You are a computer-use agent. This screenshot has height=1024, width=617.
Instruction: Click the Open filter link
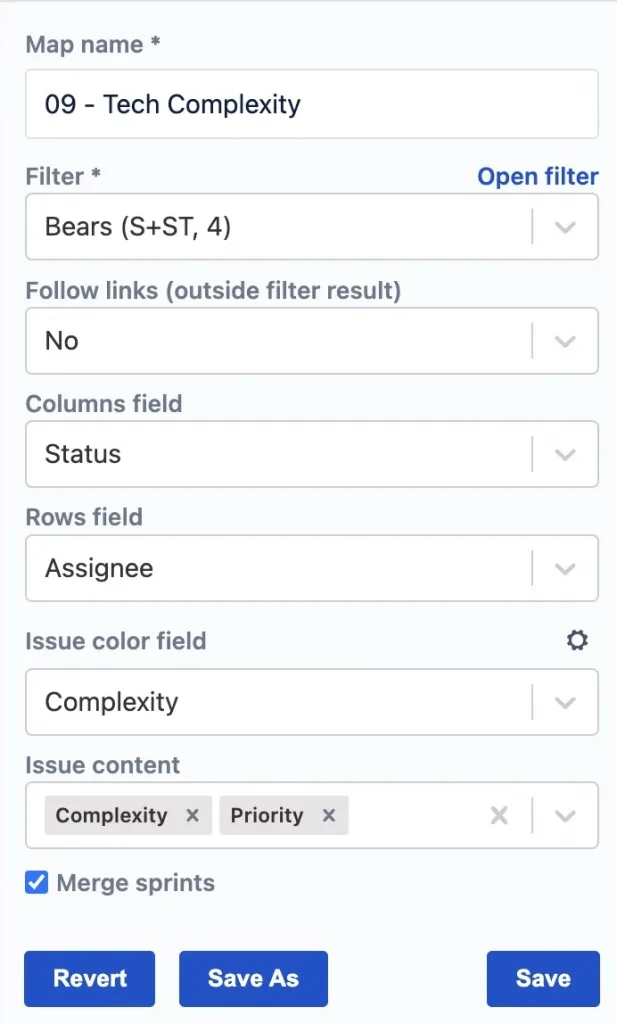point(537,176)
